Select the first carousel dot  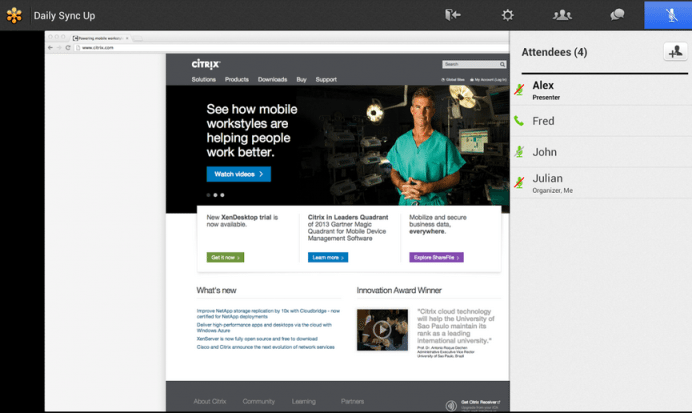(x=208, y=195)
